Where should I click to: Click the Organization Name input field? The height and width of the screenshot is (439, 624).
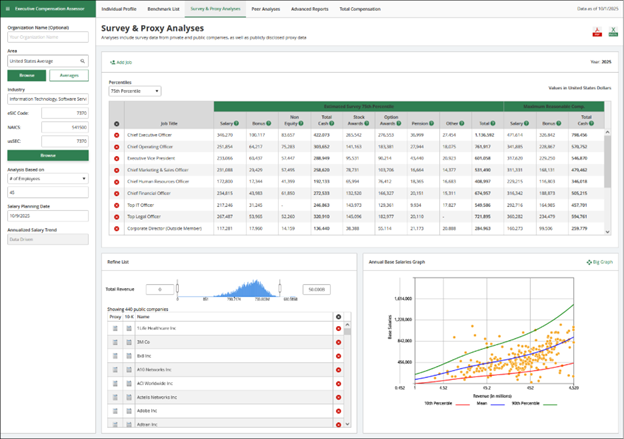(x=47, y=36)
